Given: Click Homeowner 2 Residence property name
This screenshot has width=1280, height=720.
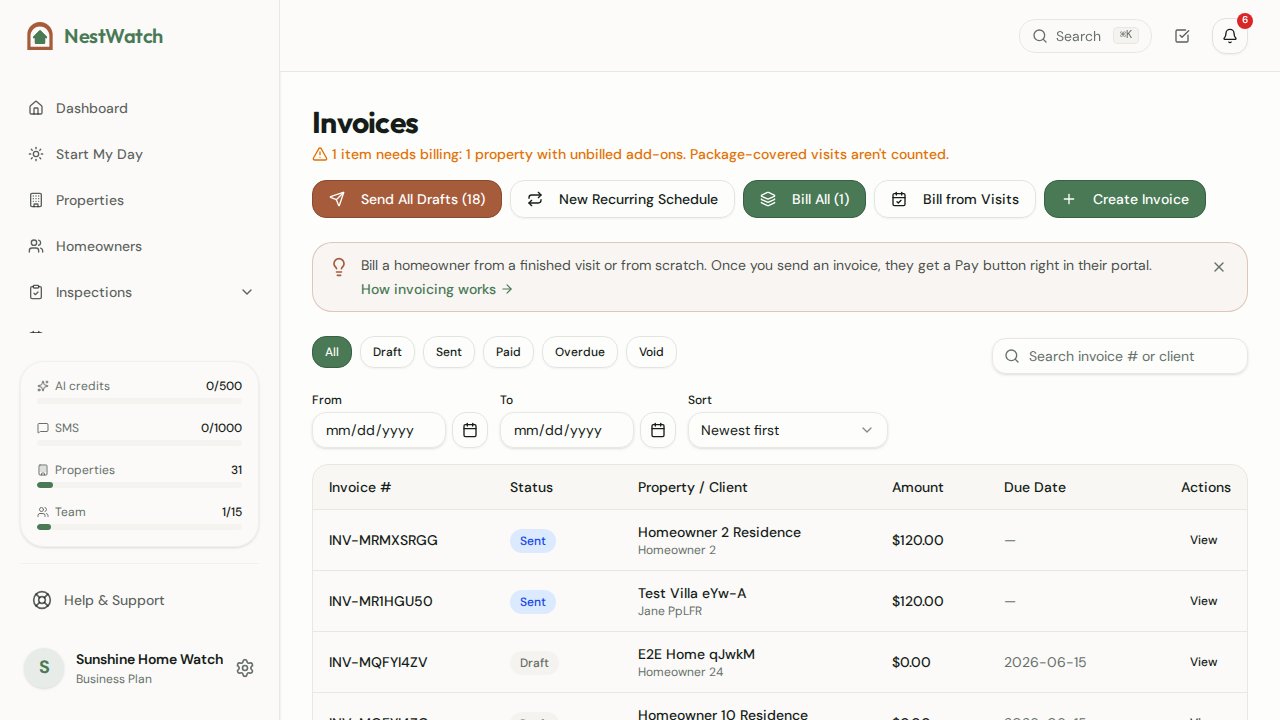Looking at the screenshot, I should (719, 532).
